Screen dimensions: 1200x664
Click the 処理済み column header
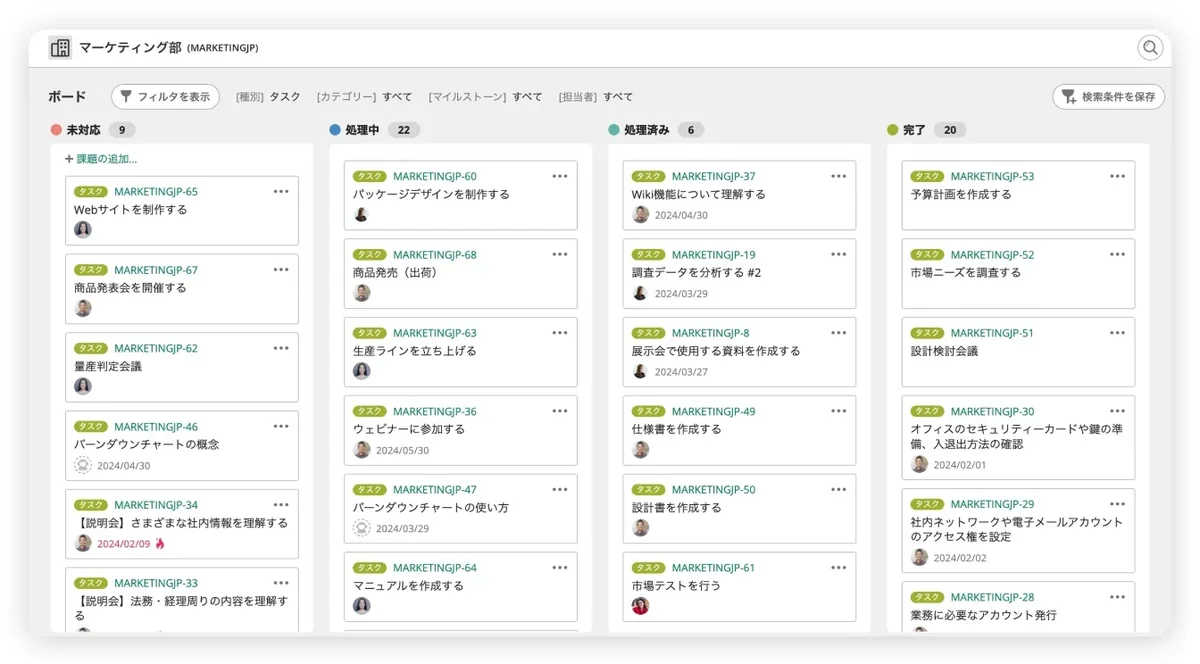[x=647, y=130]
